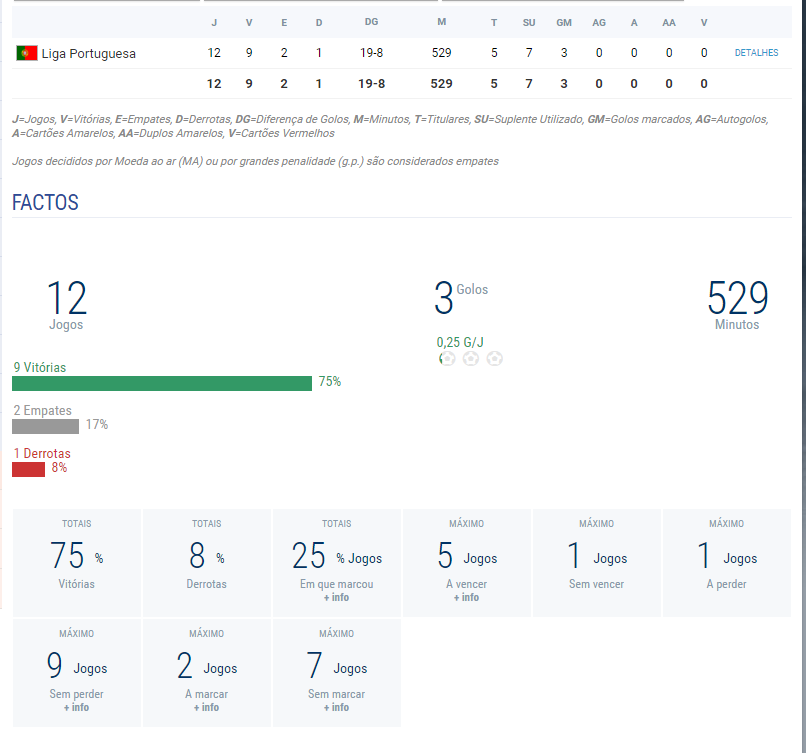Image resolution: width=806 pixels, height=753 pixels.
Task: Open + info under Sem marcar
Action: [337, 707]
